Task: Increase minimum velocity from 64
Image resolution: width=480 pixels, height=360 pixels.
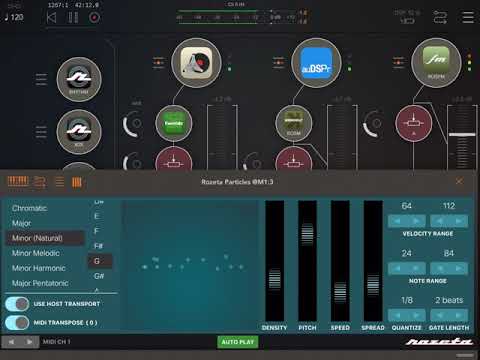Action: (x=416, y=221)
